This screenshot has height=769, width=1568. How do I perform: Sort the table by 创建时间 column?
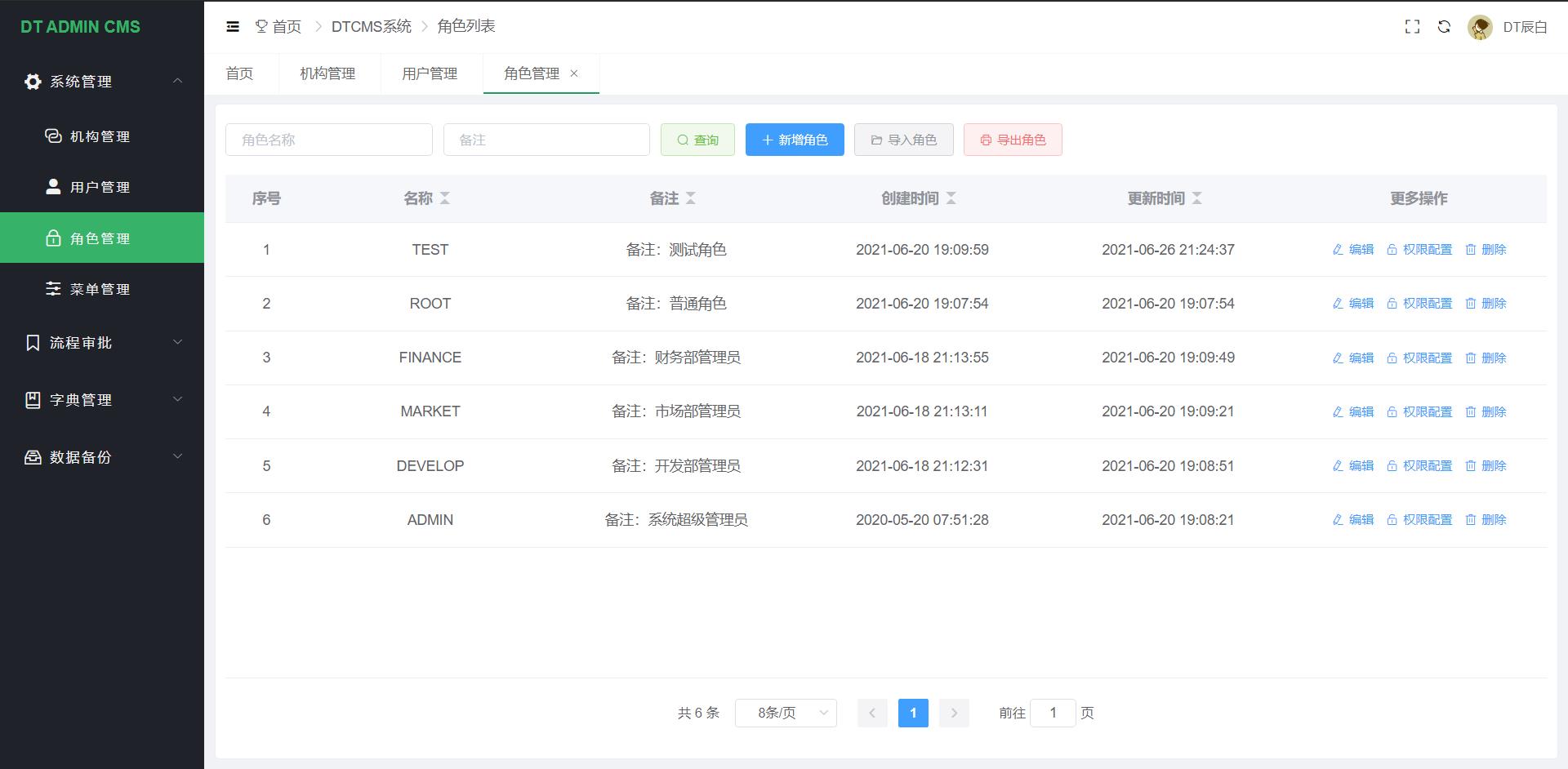[951, 198]
